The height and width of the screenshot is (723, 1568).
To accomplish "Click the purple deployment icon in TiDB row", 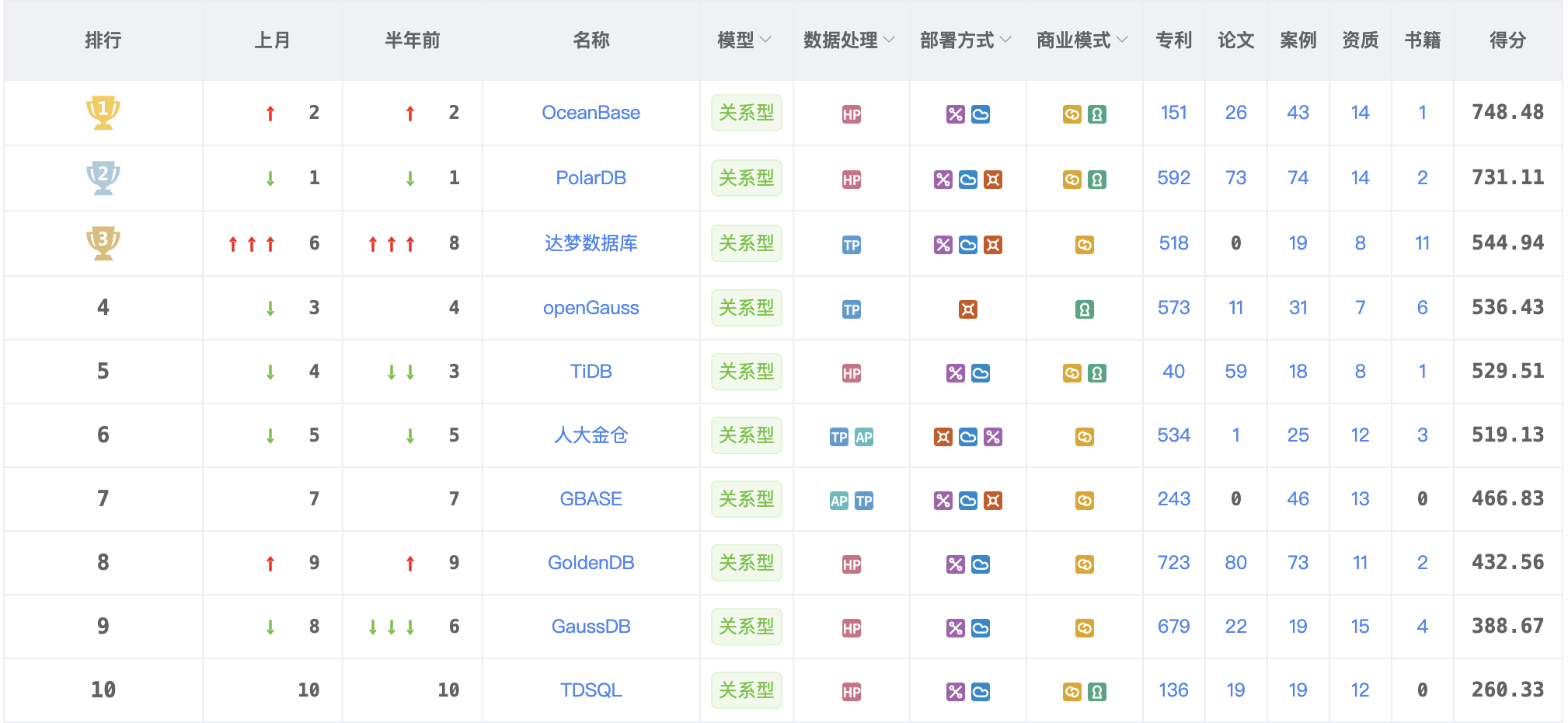I will coord(956,373).
